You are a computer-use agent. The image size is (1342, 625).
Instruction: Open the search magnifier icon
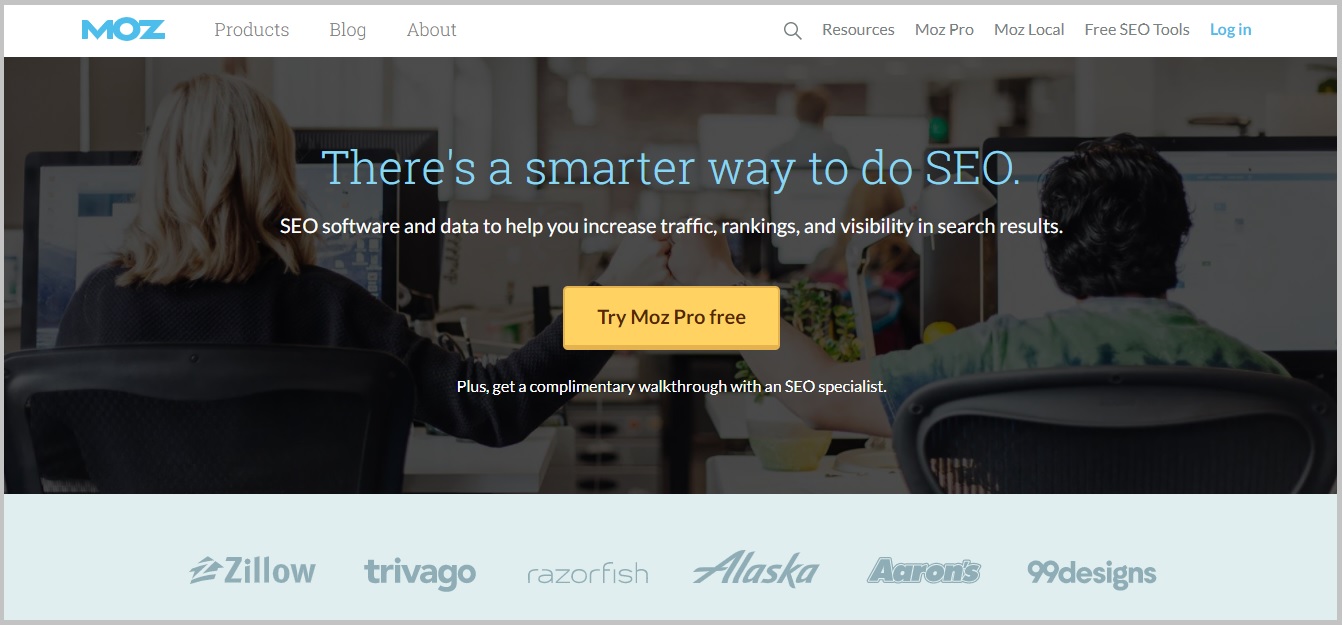tap(792, 31)
